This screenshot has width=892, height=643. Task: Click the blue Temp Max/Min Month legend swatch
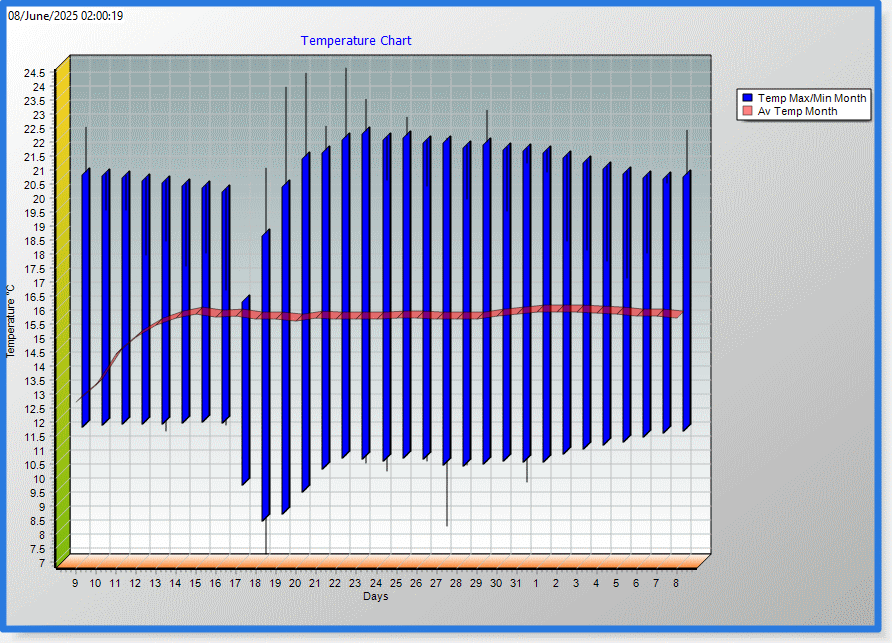pyautogui.click(x=748, y=98)
